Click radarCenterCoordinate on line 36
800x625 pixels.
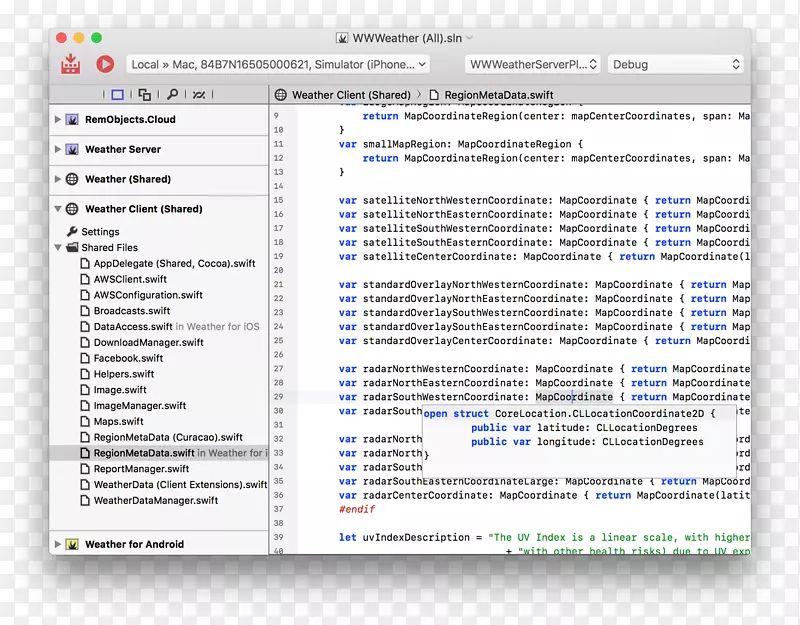[x=428, y=495]
